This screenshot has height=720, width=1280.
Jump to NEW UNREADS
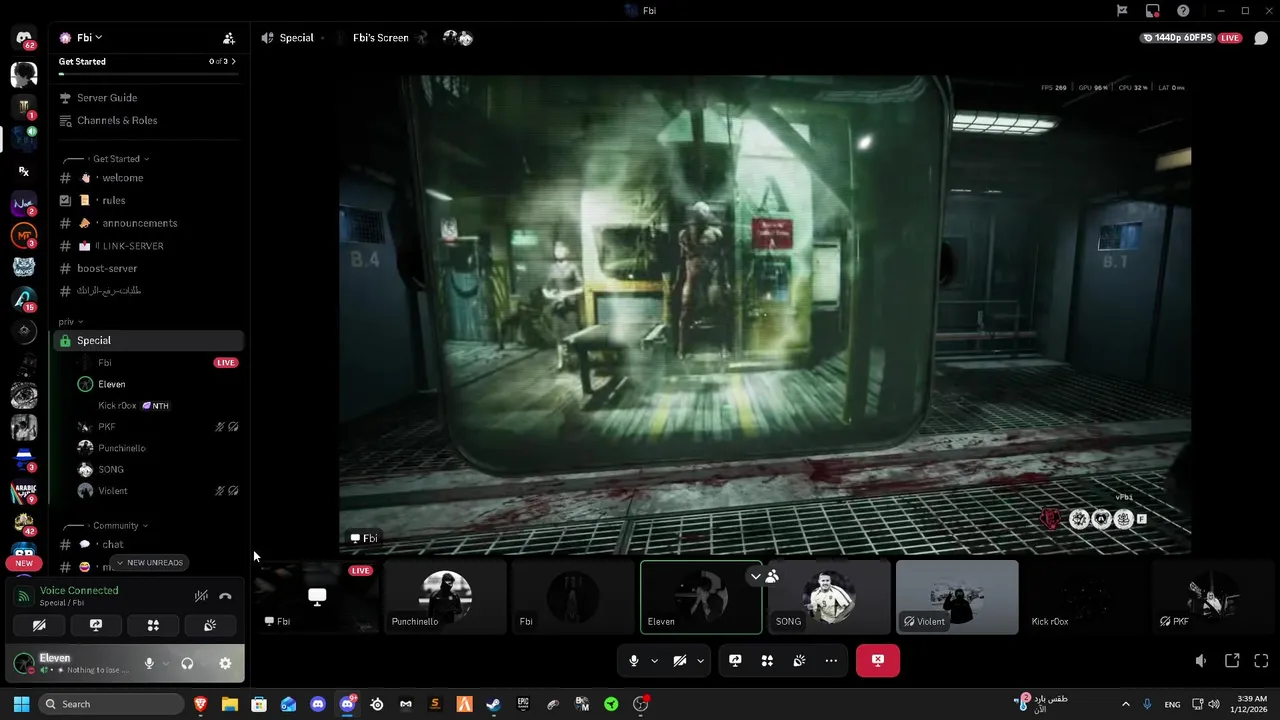pos(150,563)
